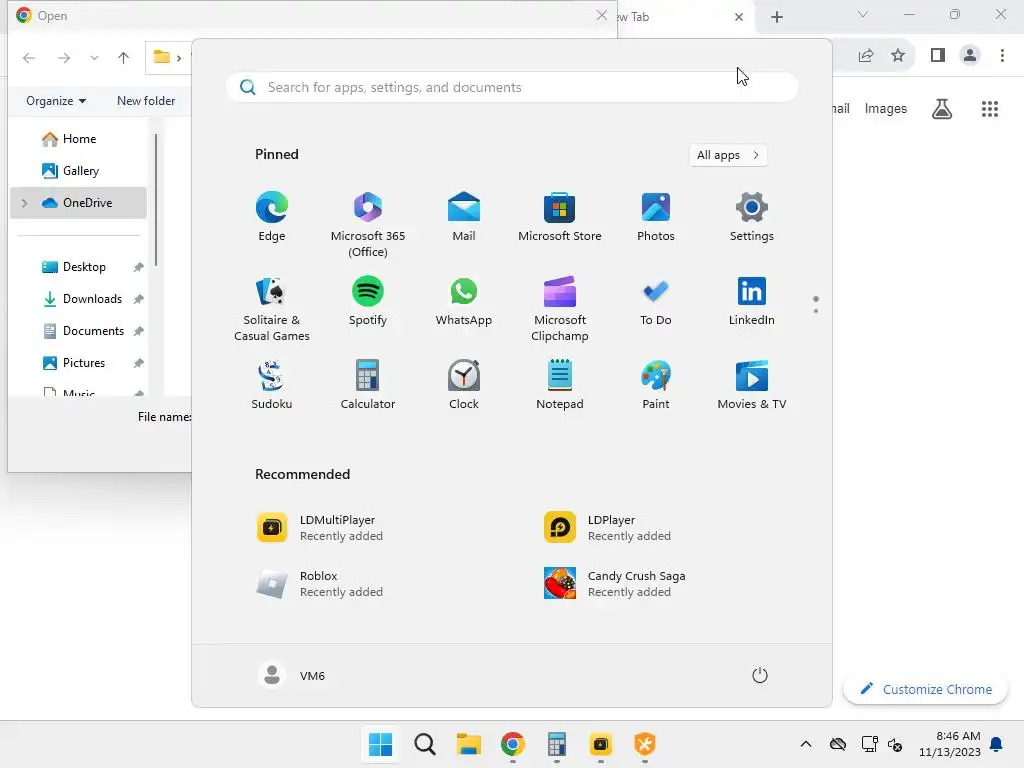The image size is (1024, 768).
Task: Launch Notepad from Start menu
Action: click(x=560, y=385)
